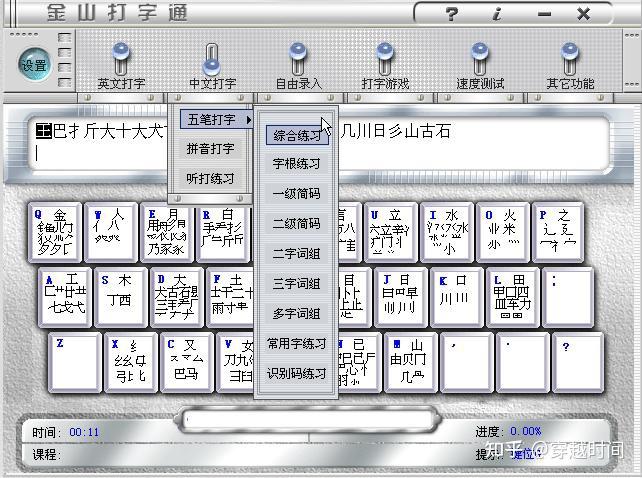This screenshot has height=478, width=642.
Task: Click the K 口 keyboard key
Action: click(x=457, y=297)
